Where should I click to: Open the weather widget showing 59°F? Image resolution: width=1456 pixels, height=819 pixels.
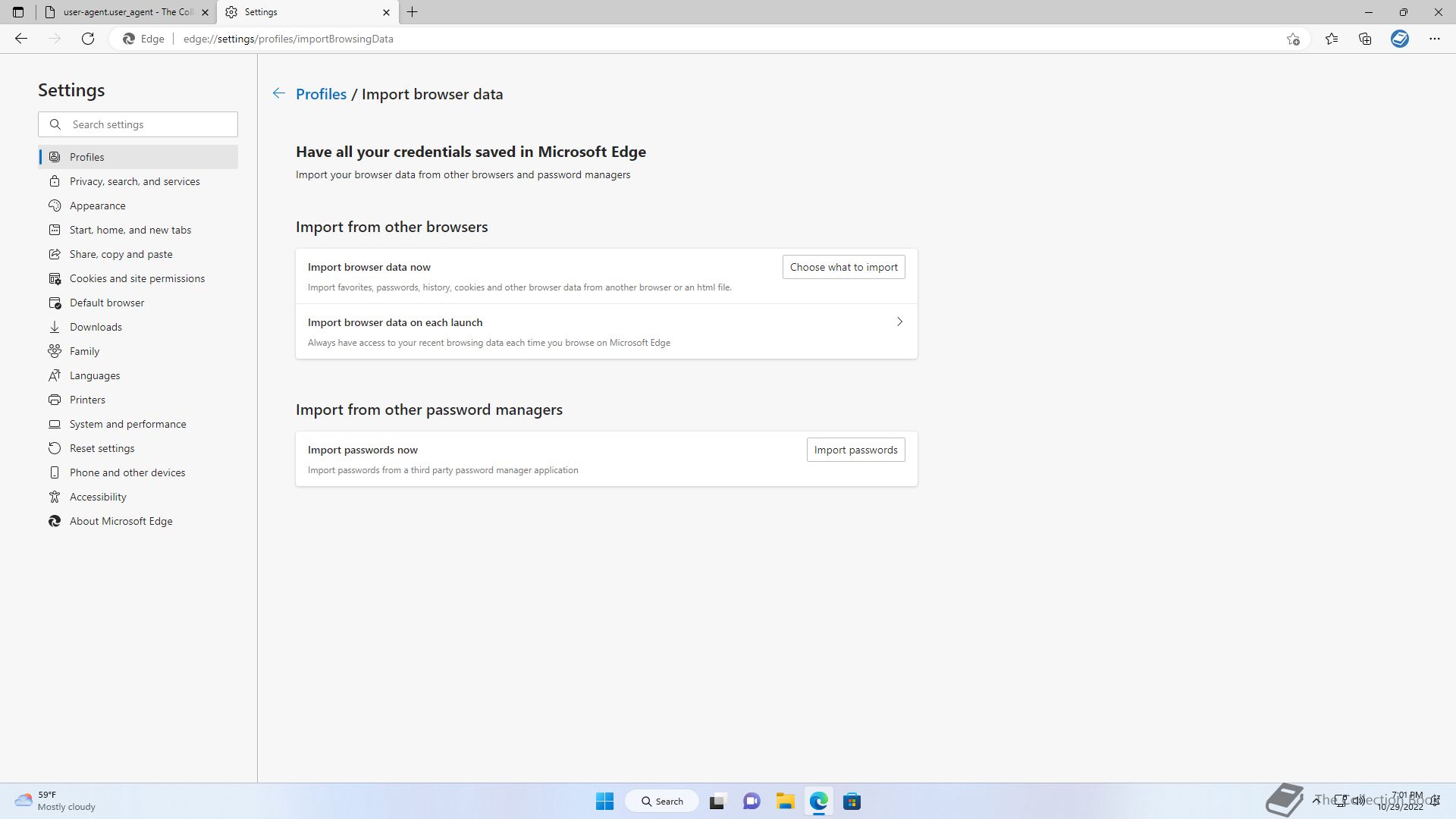55,801
